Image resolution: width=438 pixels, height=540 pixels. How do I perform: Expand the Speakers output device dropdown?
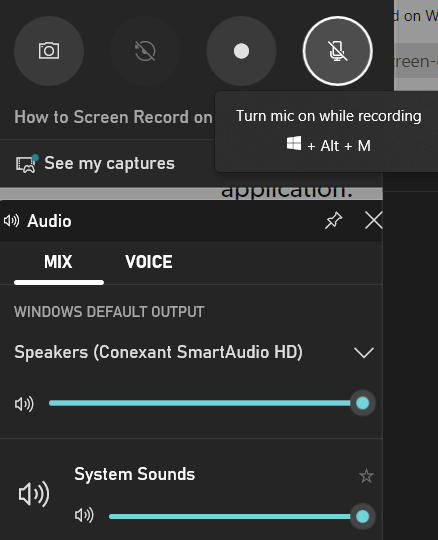tap(364, 353)
